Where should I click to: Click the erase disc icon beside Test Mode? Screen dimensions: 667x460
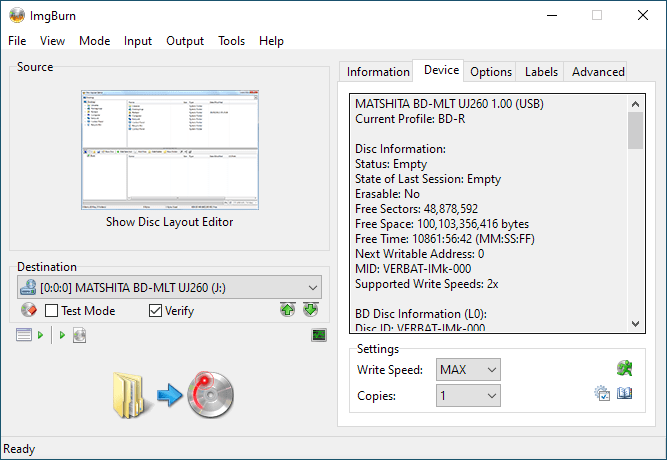[x=29, y=310]
